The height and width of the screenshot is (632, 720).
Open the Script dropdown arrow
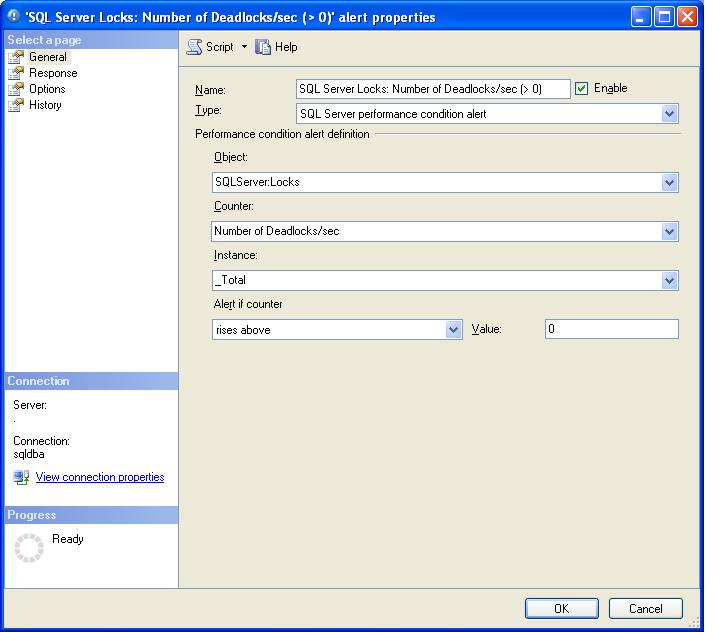[x=244, y=46]
